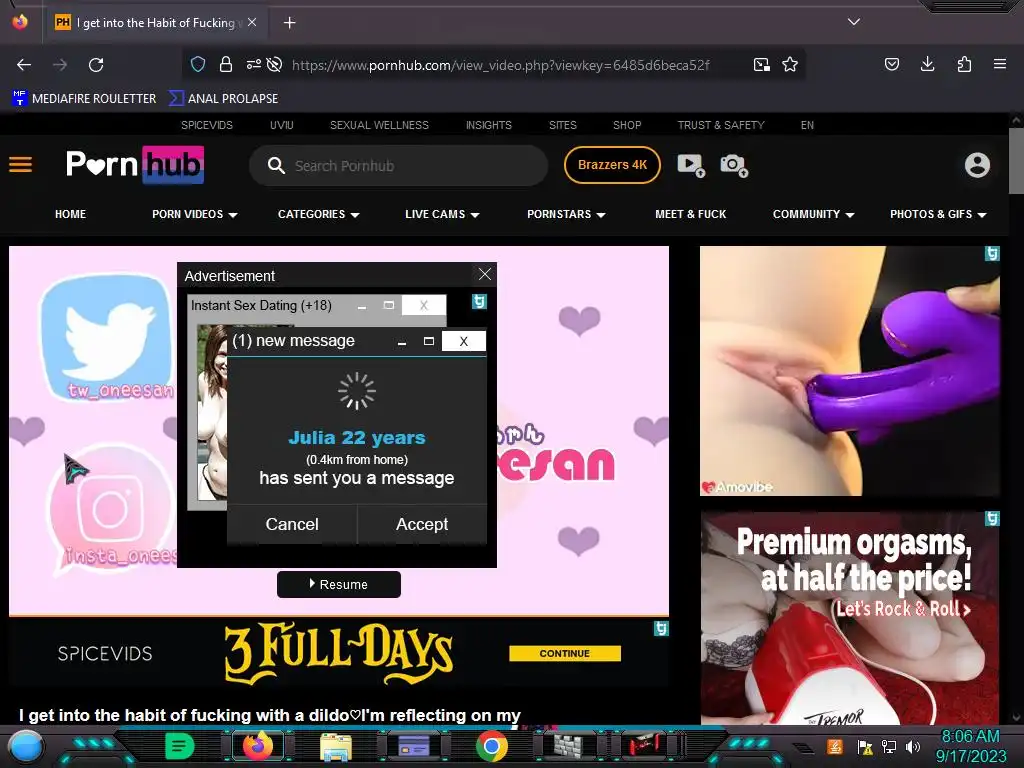The image size is (1024, 768).
Task: Reload the current page
Action: pos(96,65)
